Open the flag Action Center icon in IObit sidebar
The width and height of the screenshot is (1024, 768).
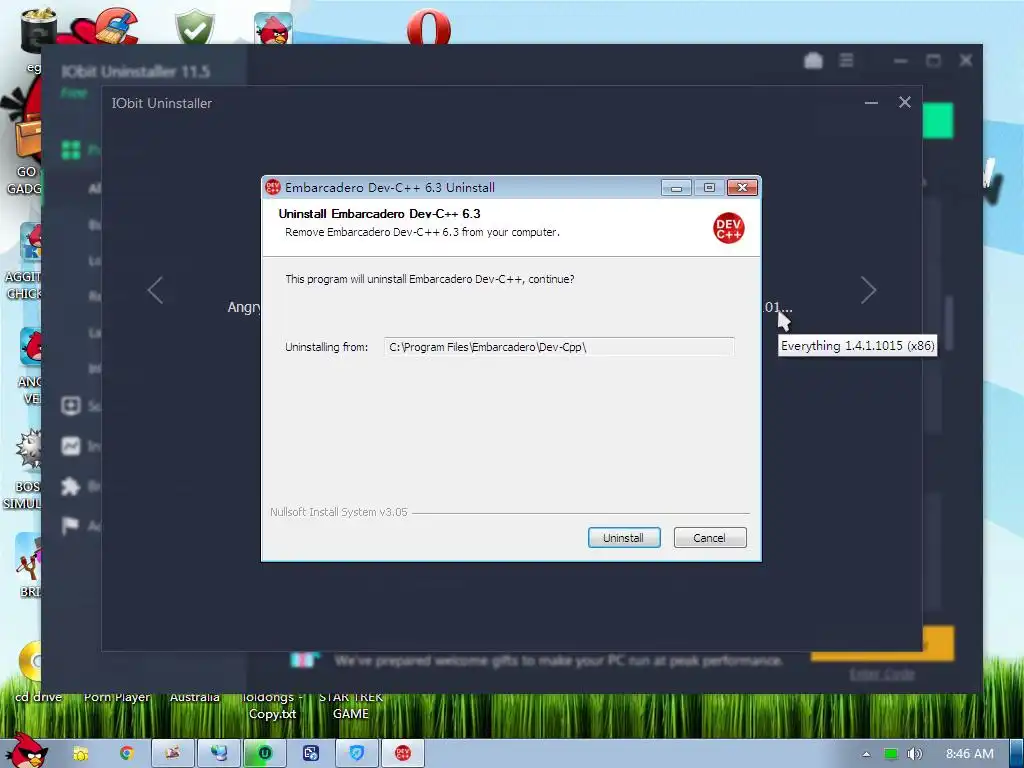[x=71, y=526]
